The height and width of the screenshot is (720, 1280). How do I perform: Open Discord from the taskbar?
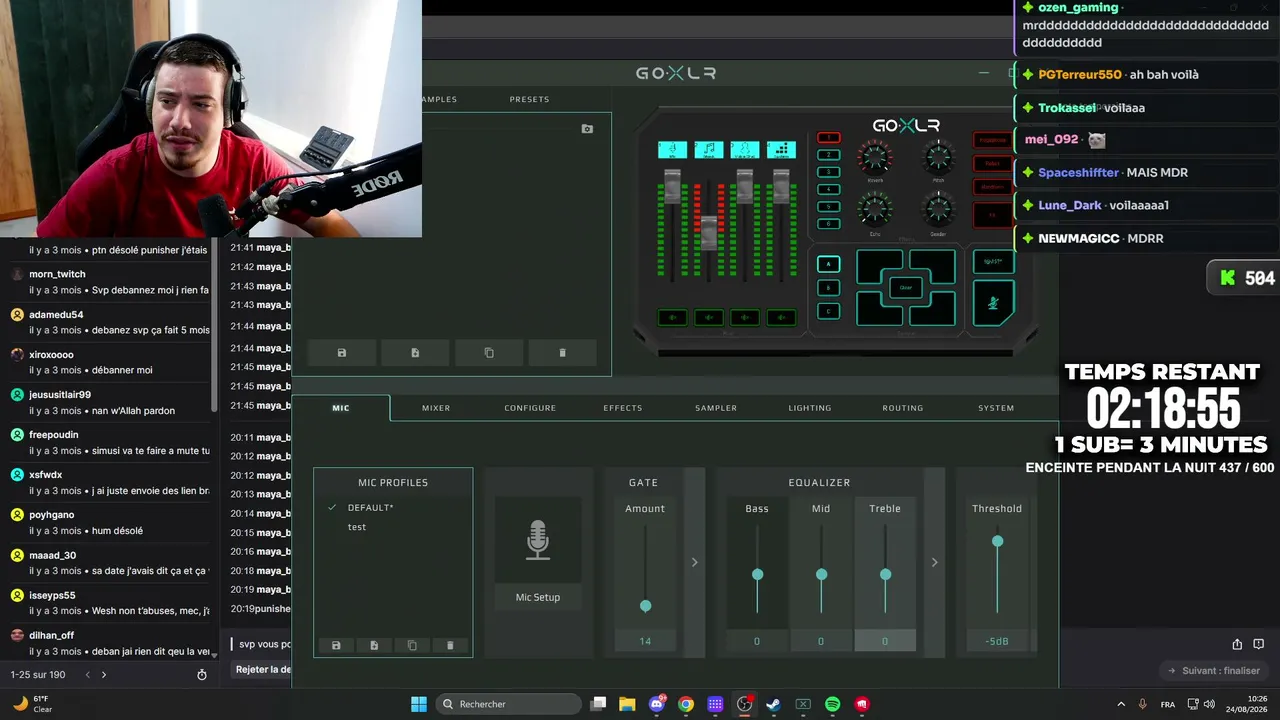pos(657,704)
